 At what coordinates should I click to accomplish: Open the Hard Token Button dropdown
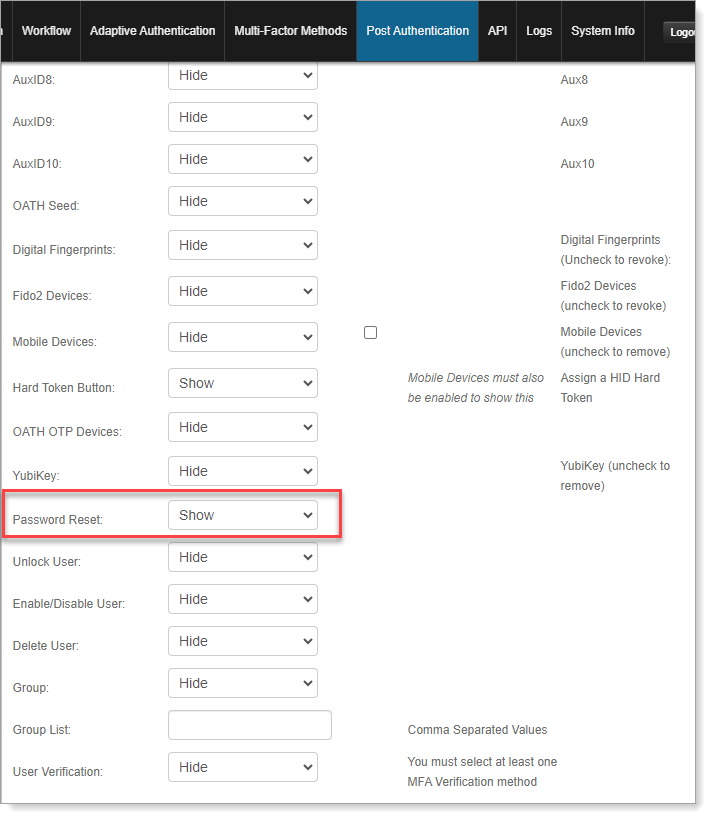[243, 384]
